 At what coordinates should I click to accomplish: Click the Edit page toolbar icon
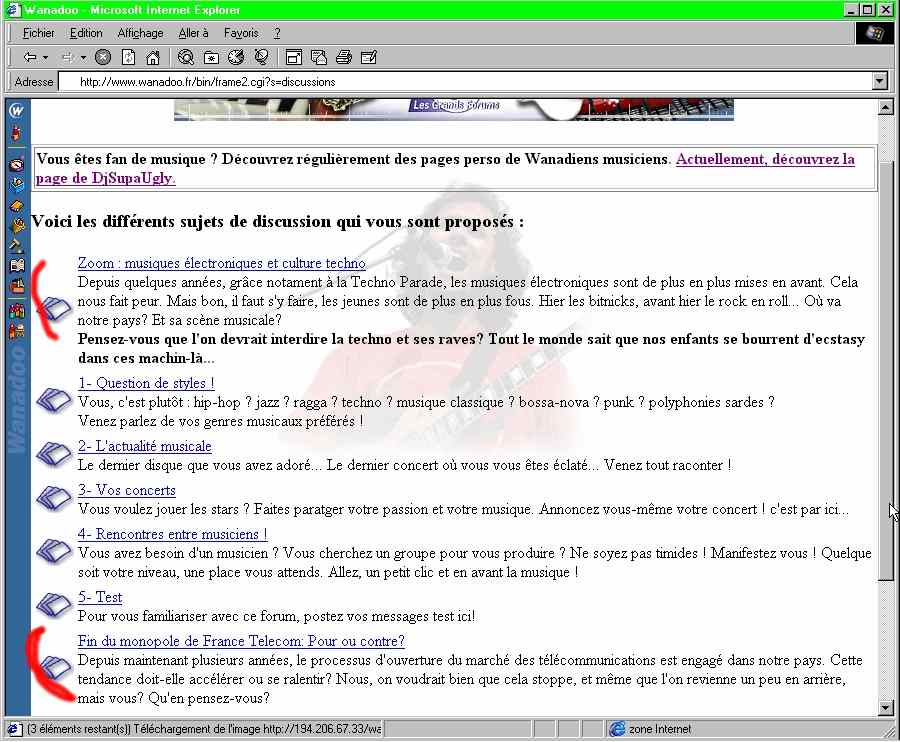368,57
